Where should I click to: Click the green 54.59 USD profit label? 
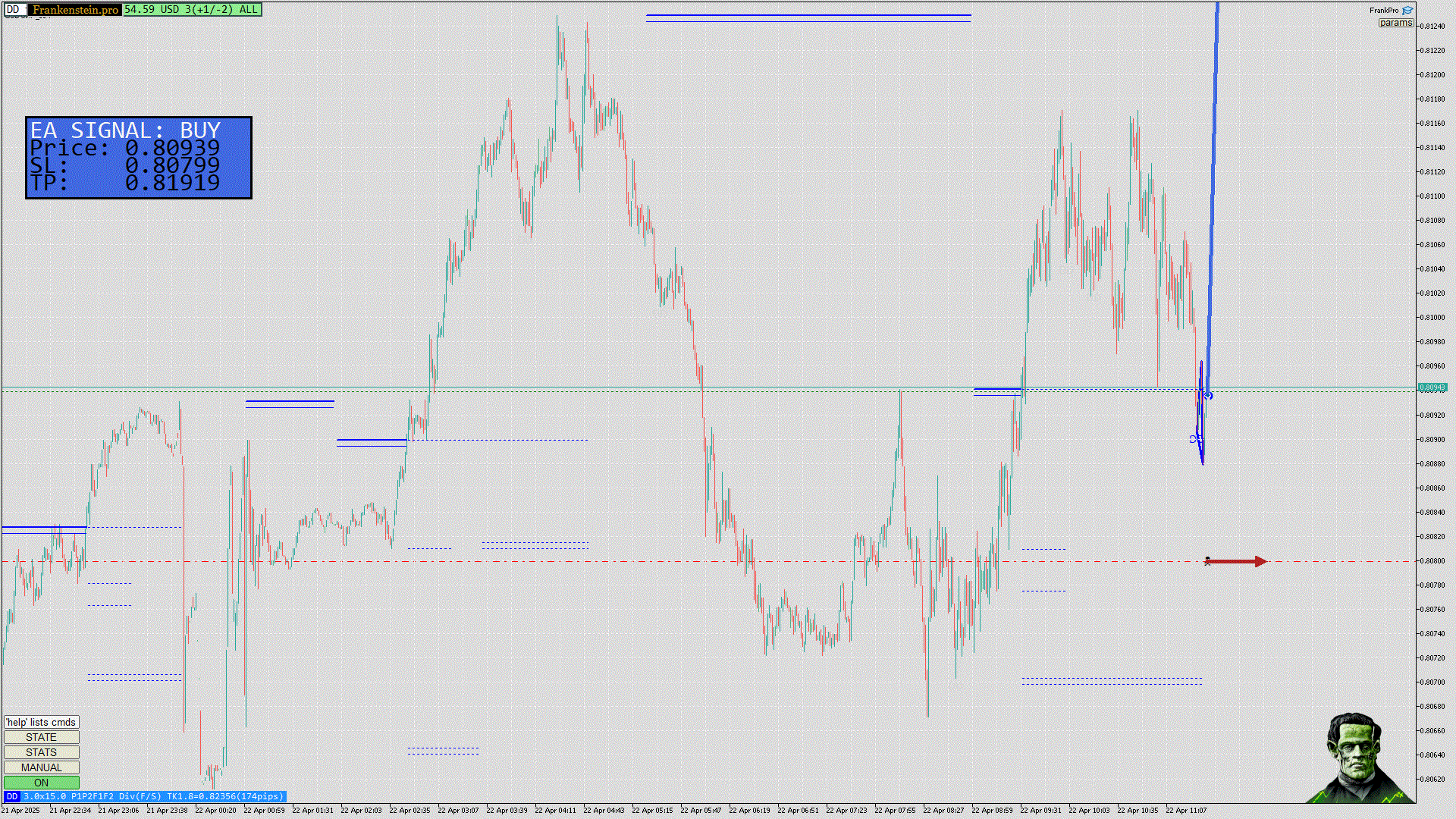[192, 10]
